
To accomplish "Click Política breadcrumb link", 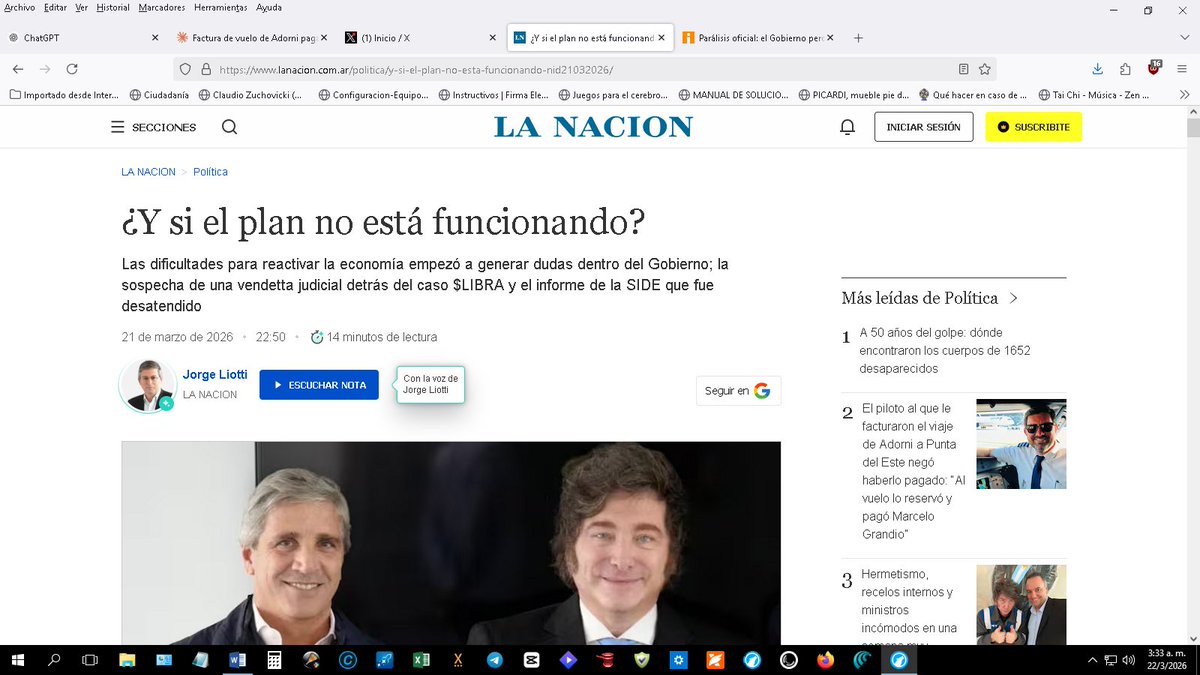I will (x=210, y=172).
